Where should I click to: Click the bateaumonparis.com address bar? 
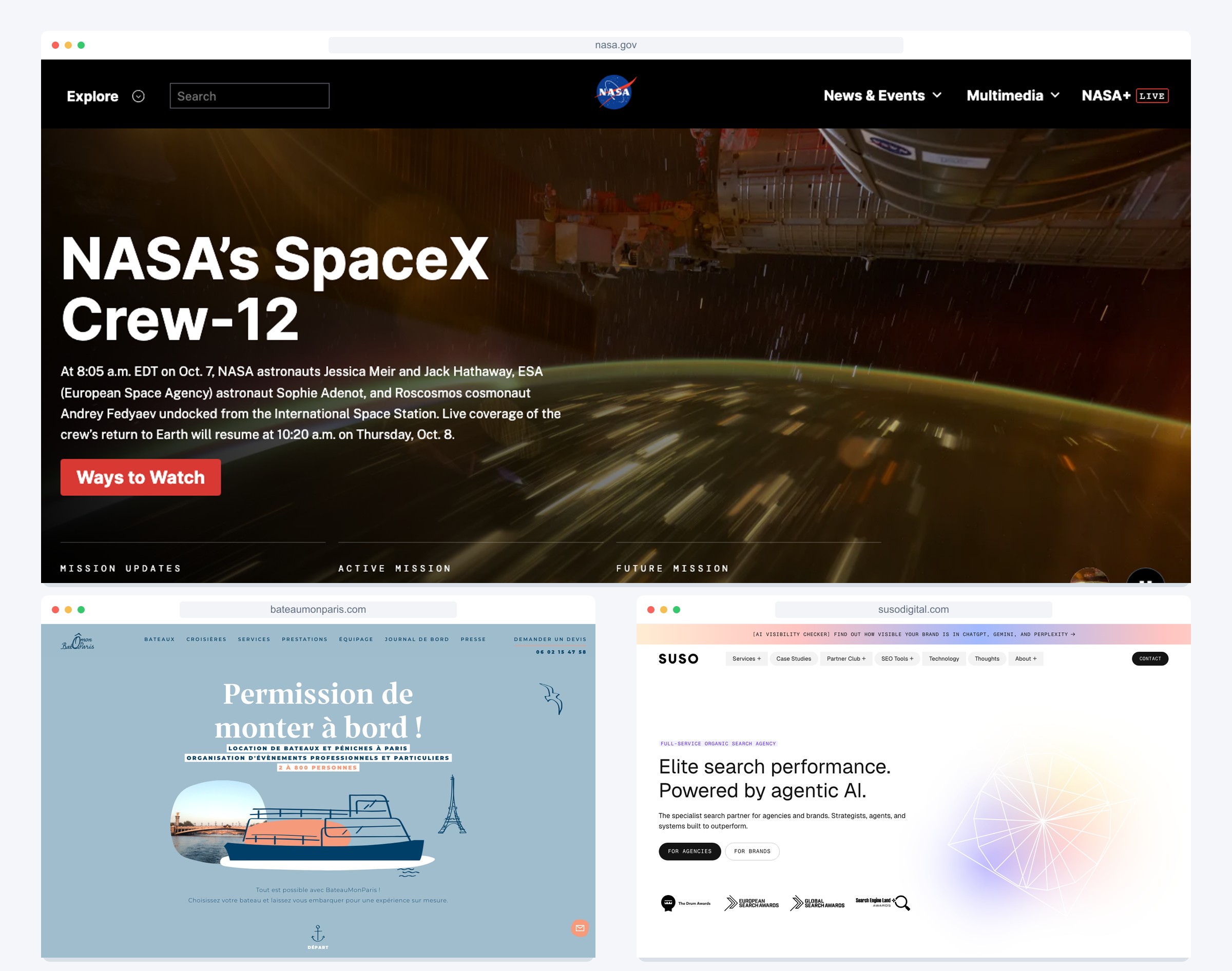point(318,609)
